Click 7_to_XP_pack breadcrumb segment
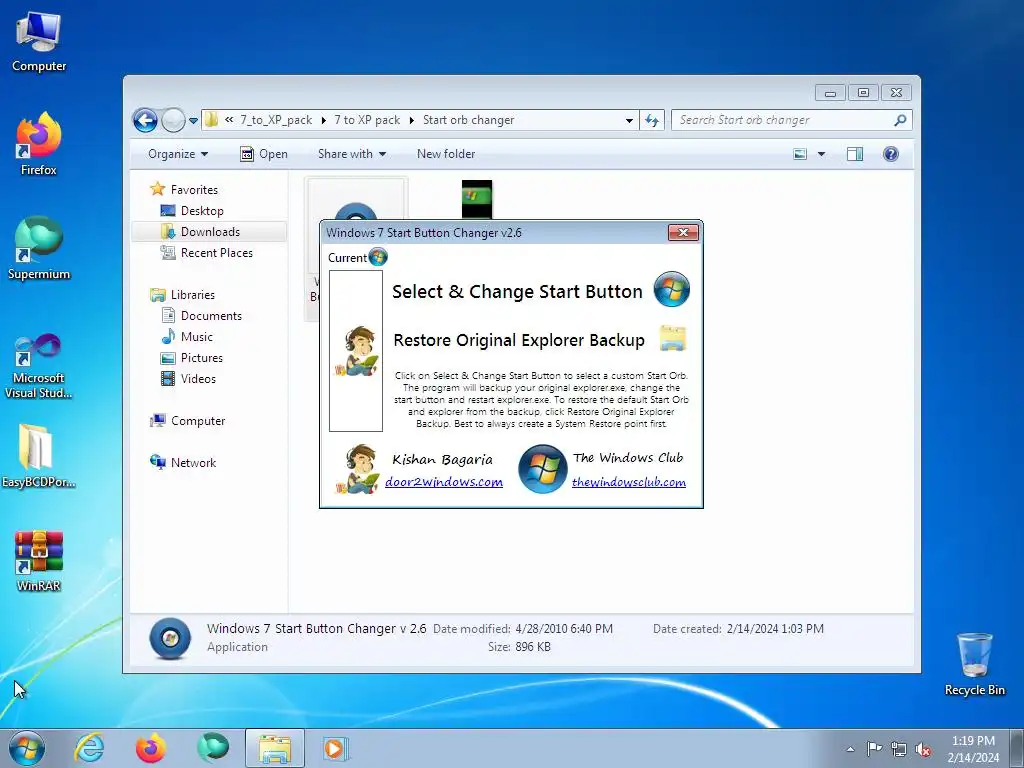This screenshot has width=1024, height=768. [276, 120]
